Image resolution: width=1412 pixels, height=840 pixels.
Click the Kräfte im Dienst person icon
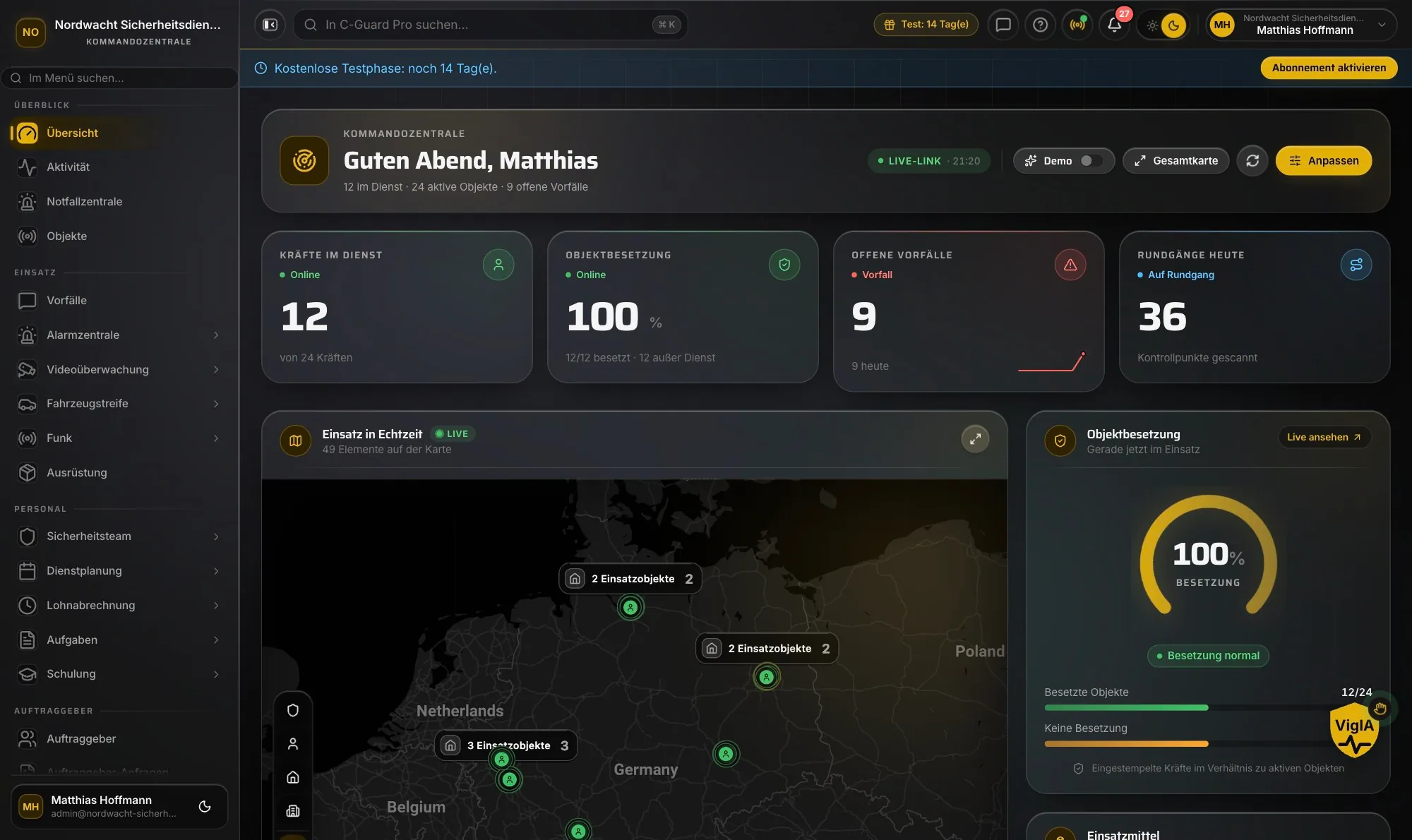(x=498, y=265)
